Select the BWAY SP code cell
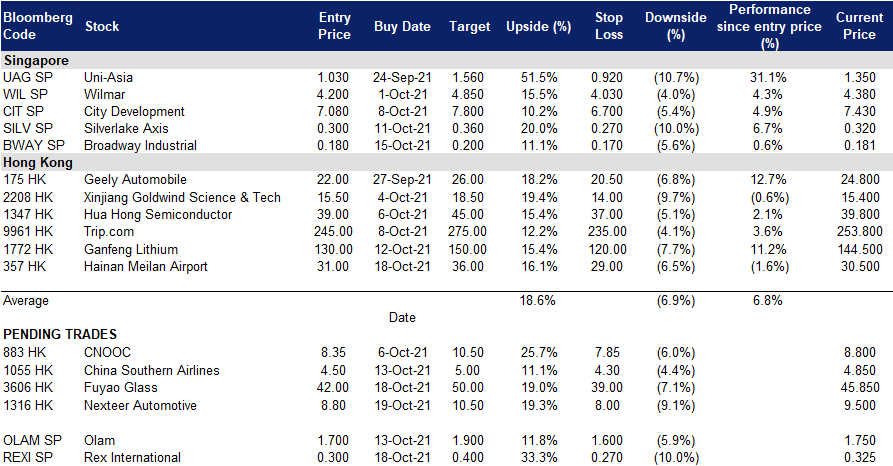The image size is (893, 466). [x=34, y=146]
